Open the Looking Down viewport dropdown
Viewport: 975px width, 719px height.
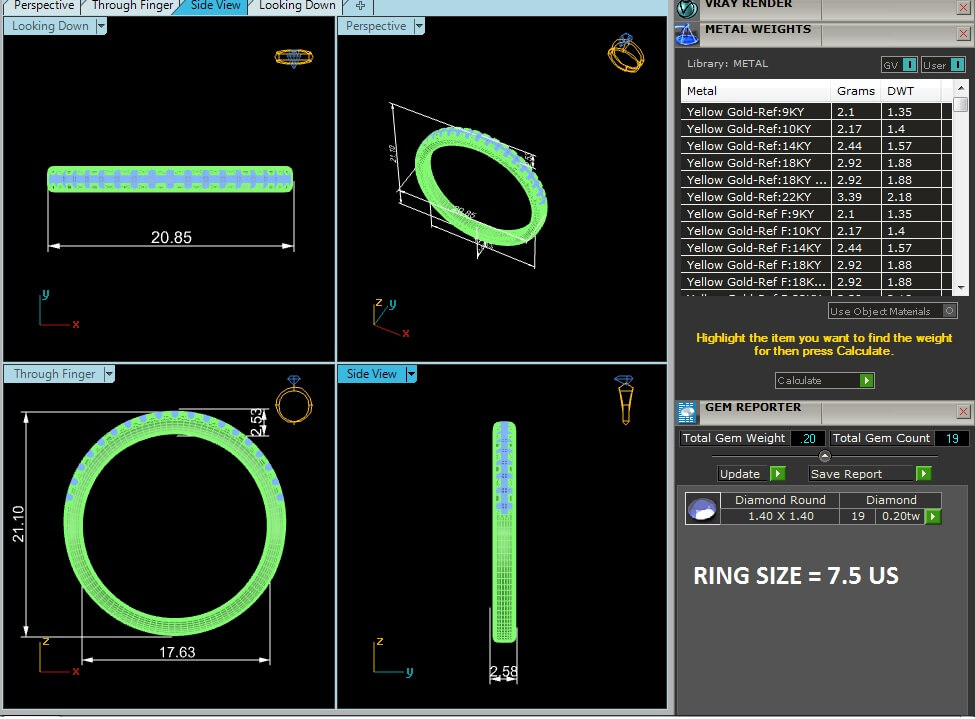click(x=101, y=26)
